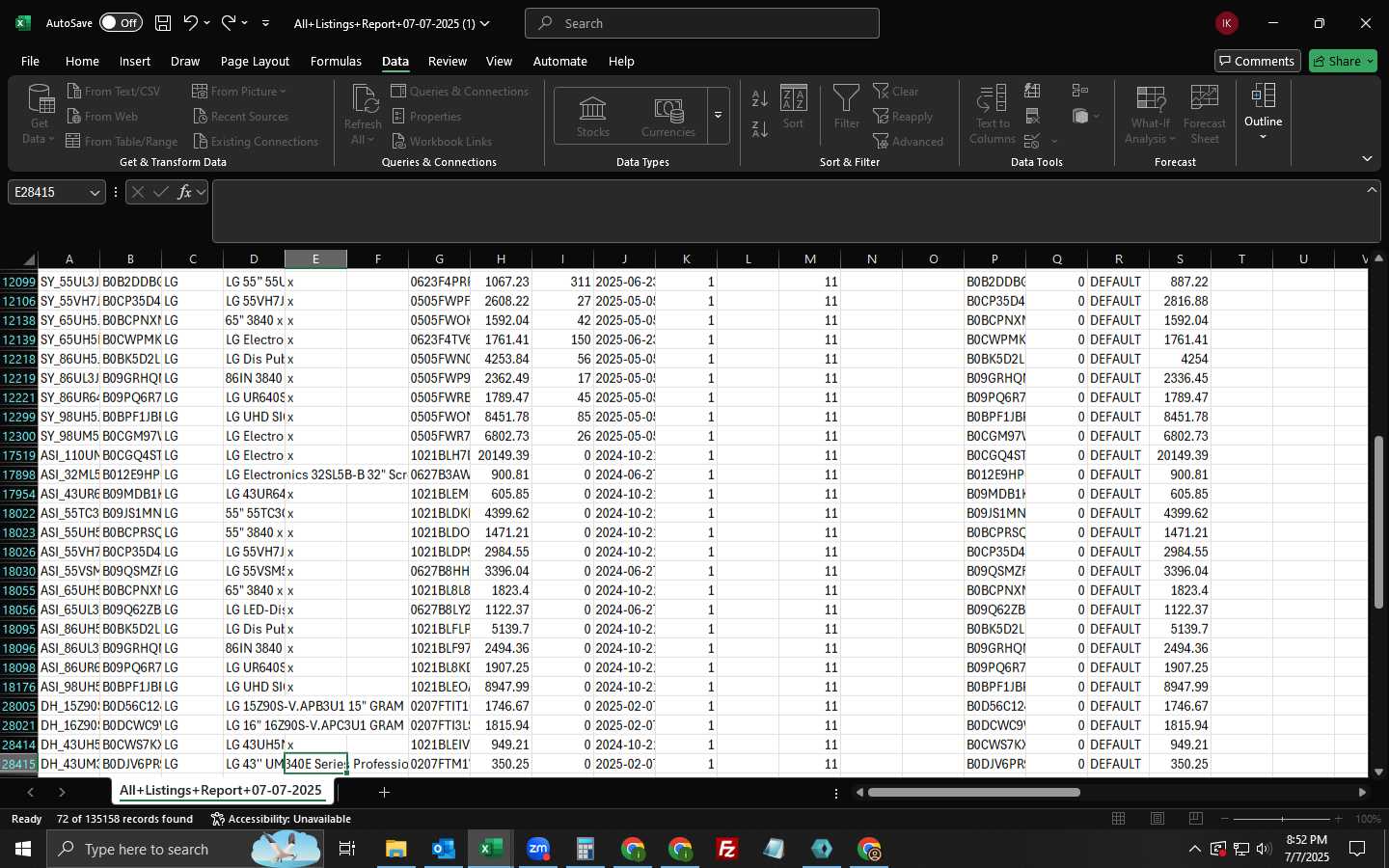
Task: Click the vertical scrollbar thumb
Action: 1378,522
